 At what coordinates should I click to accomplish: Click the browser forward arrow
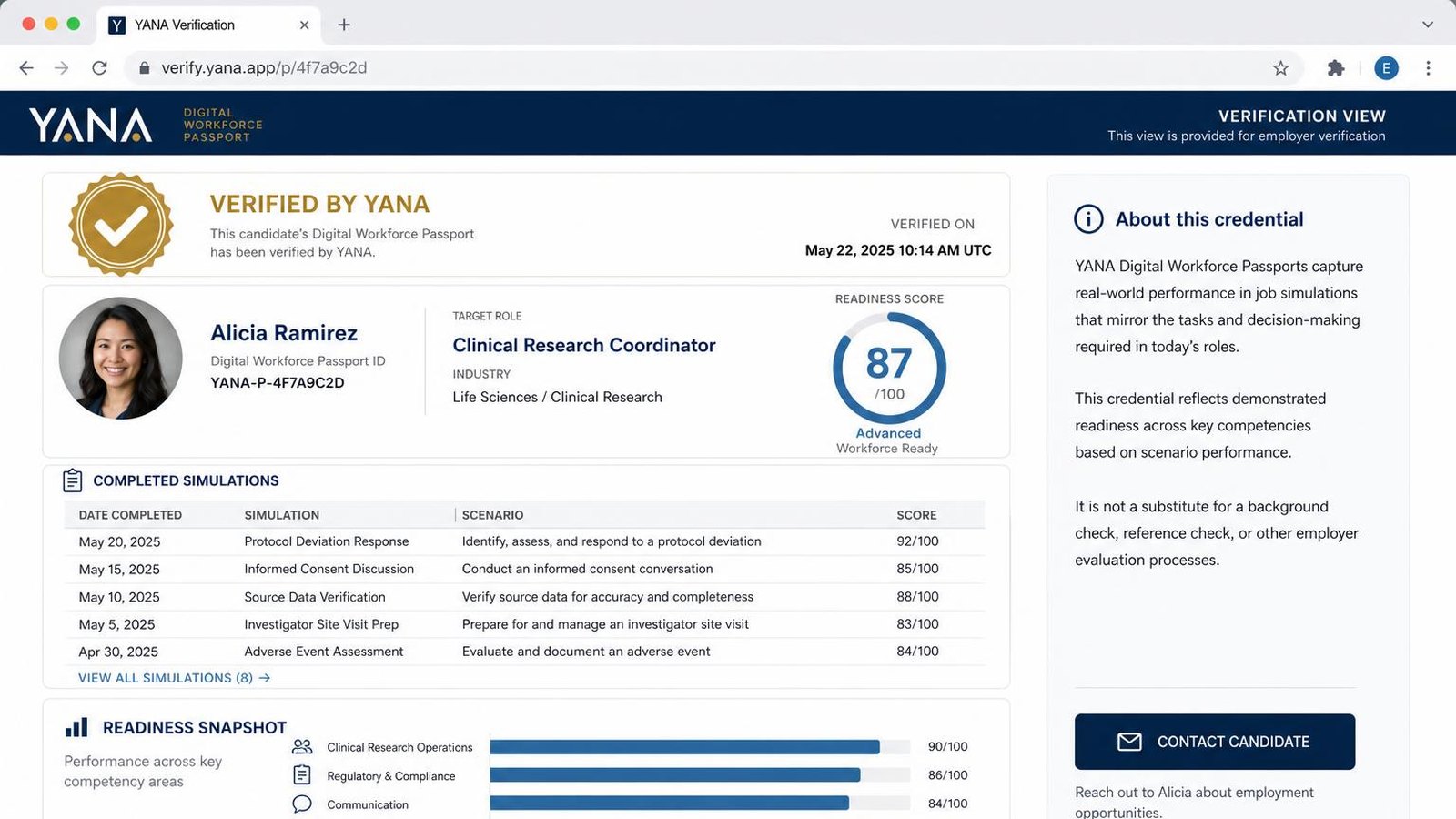click(62, 68)
